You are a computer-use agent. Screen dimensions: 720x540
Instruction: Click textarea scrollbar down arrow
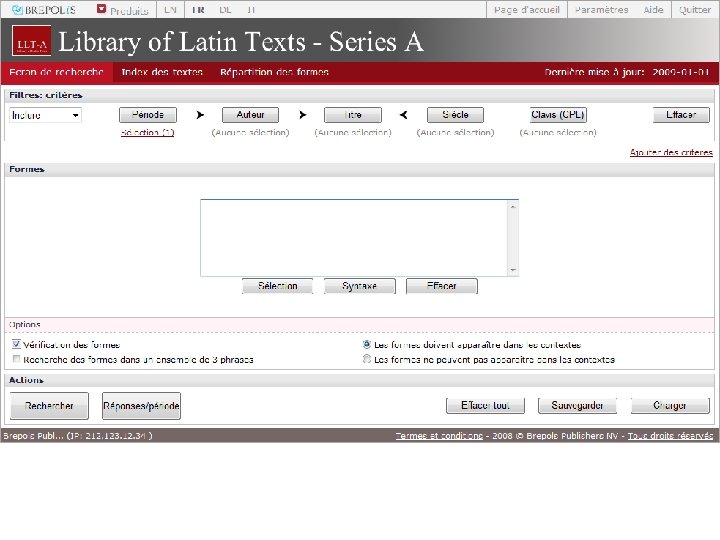(513, 270)
